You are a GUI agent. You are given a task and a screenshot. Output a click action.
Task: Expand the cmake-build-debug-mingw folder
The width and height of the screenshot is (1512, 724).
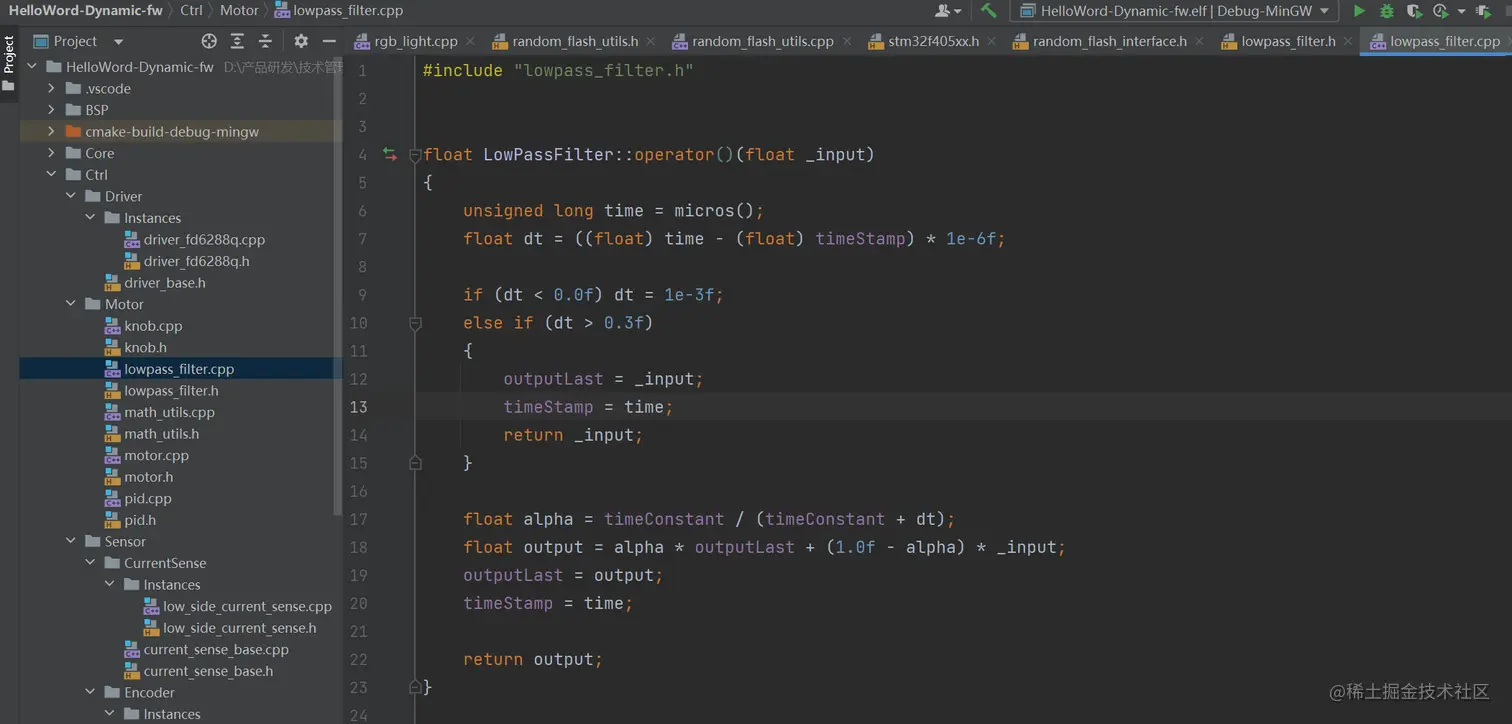coord(51,131)
